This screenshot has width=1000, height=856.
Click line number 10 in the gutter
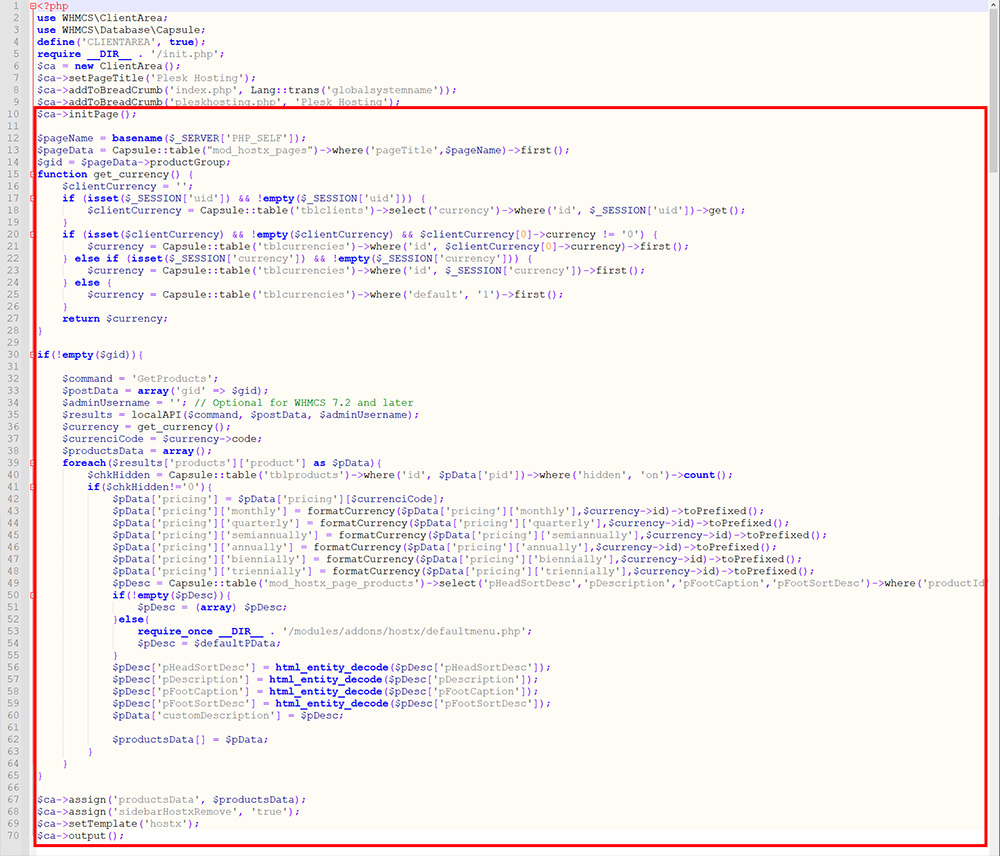14,114
